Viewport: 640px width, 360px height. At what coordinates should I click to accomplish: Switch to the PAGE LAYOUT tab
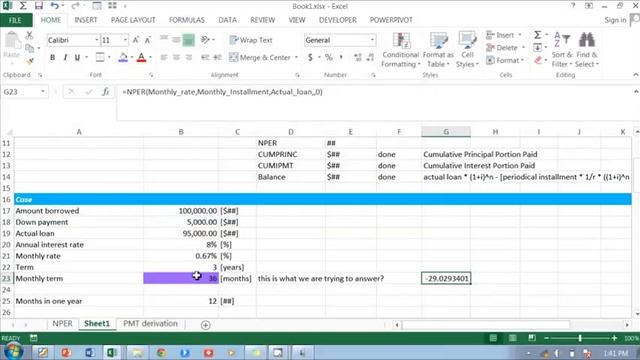pyautogui.click(x=133, y=20)
